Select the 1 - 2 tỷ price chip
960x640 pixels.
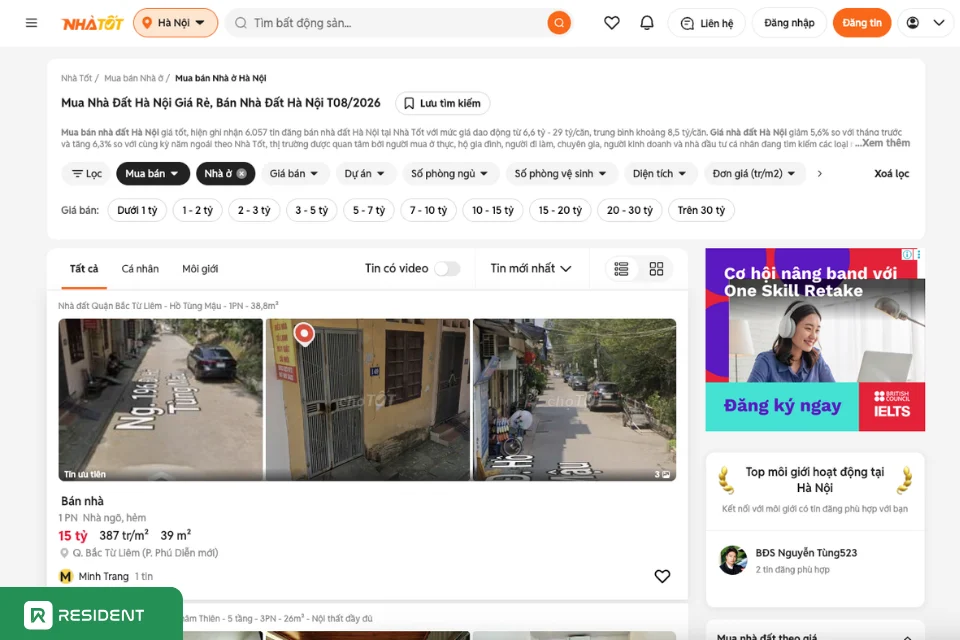coord(197,211)
